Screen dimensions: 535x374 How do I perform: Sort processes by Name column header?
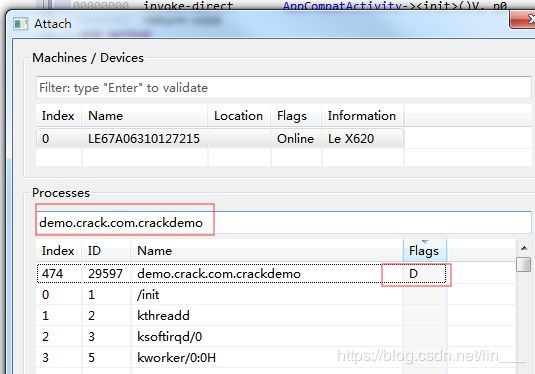[x=267, y=251]
